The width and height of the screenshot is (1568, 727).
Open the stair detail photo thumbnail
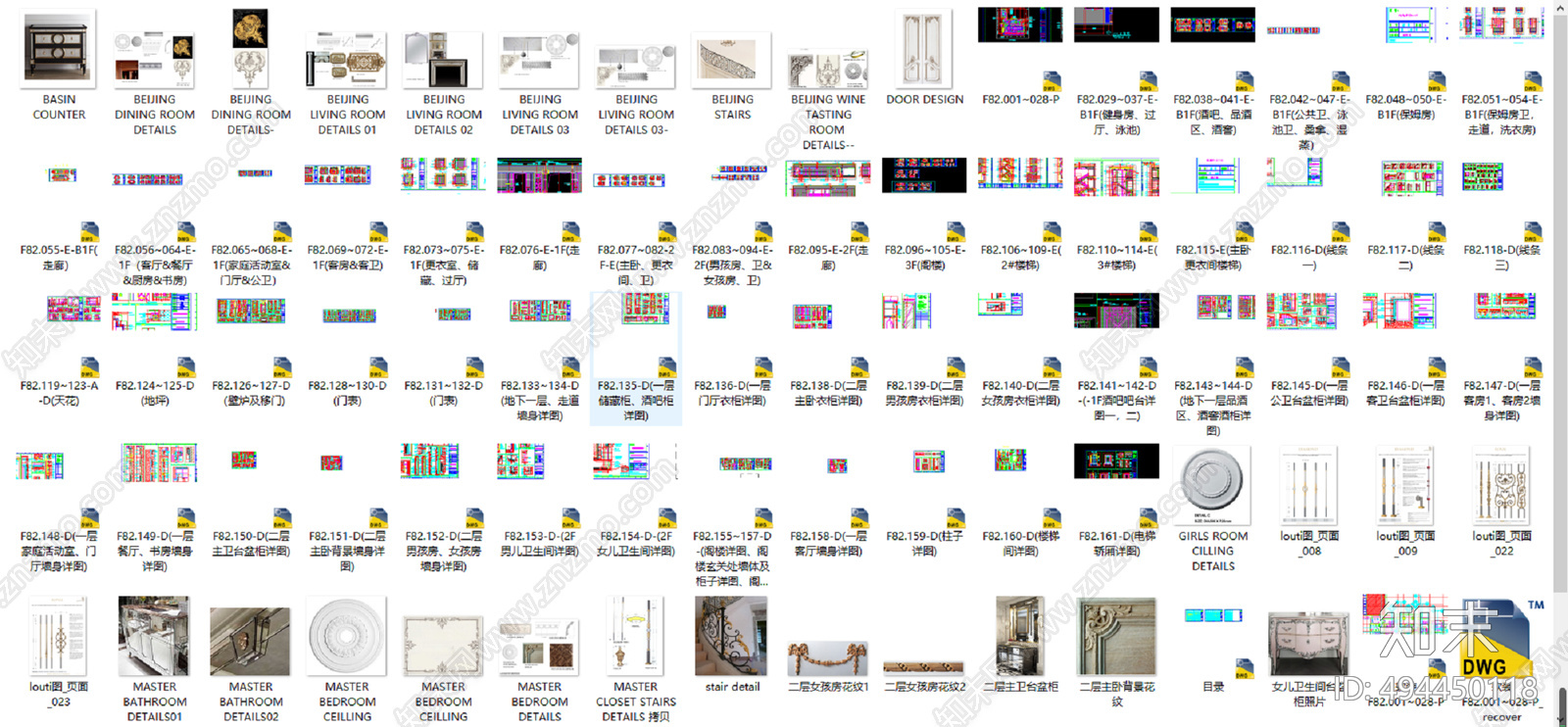pos(731,637)
